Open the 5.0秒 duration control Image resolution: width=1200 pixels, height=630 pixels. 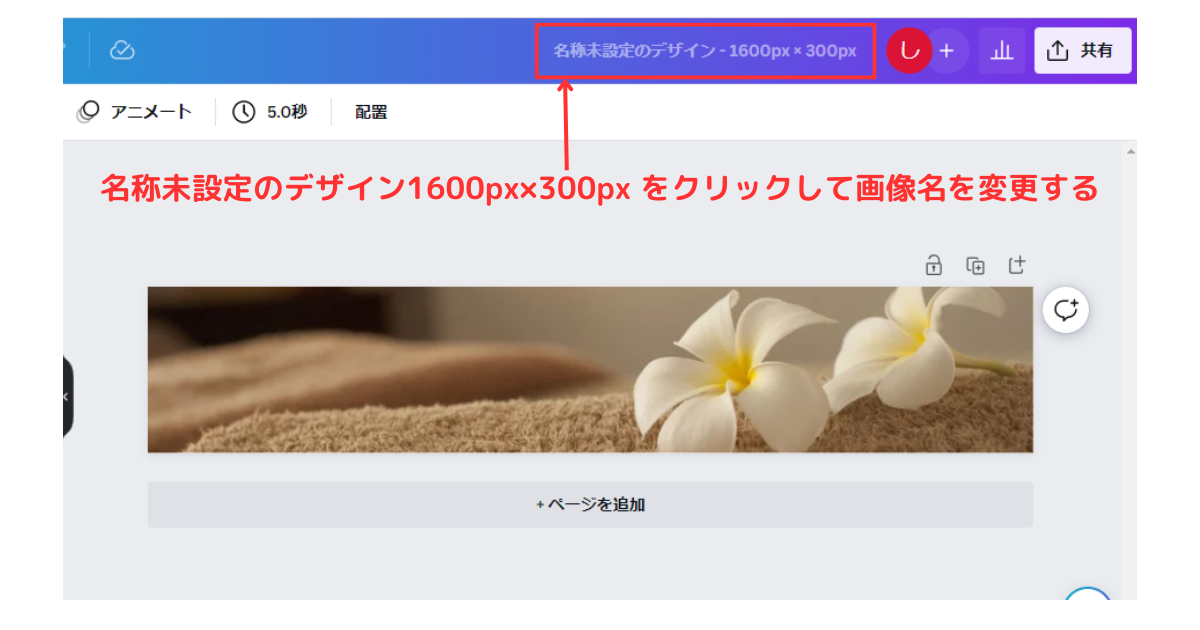click(286, 111)
